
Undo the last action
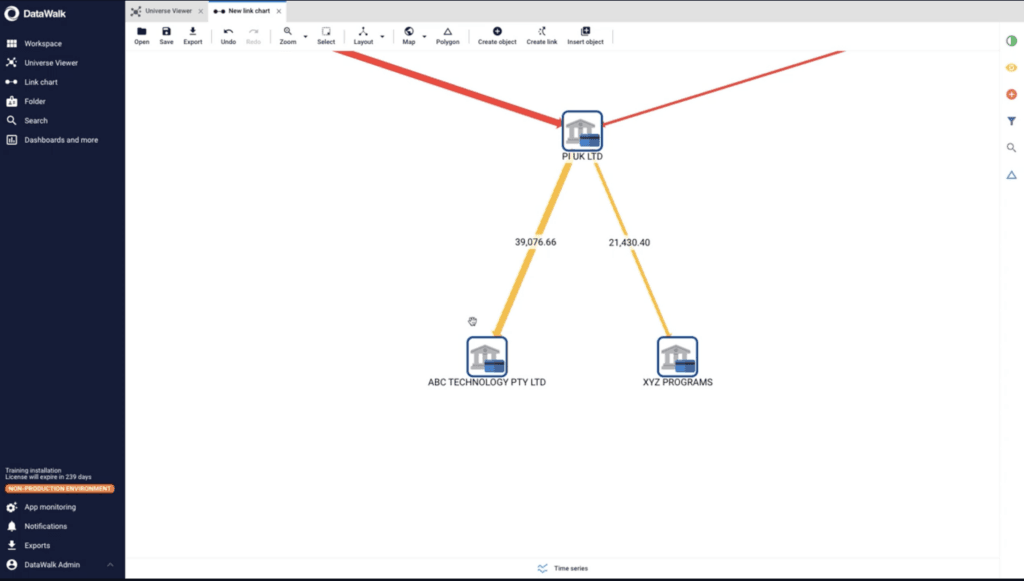pyautogui.click(x=228, y=32)
